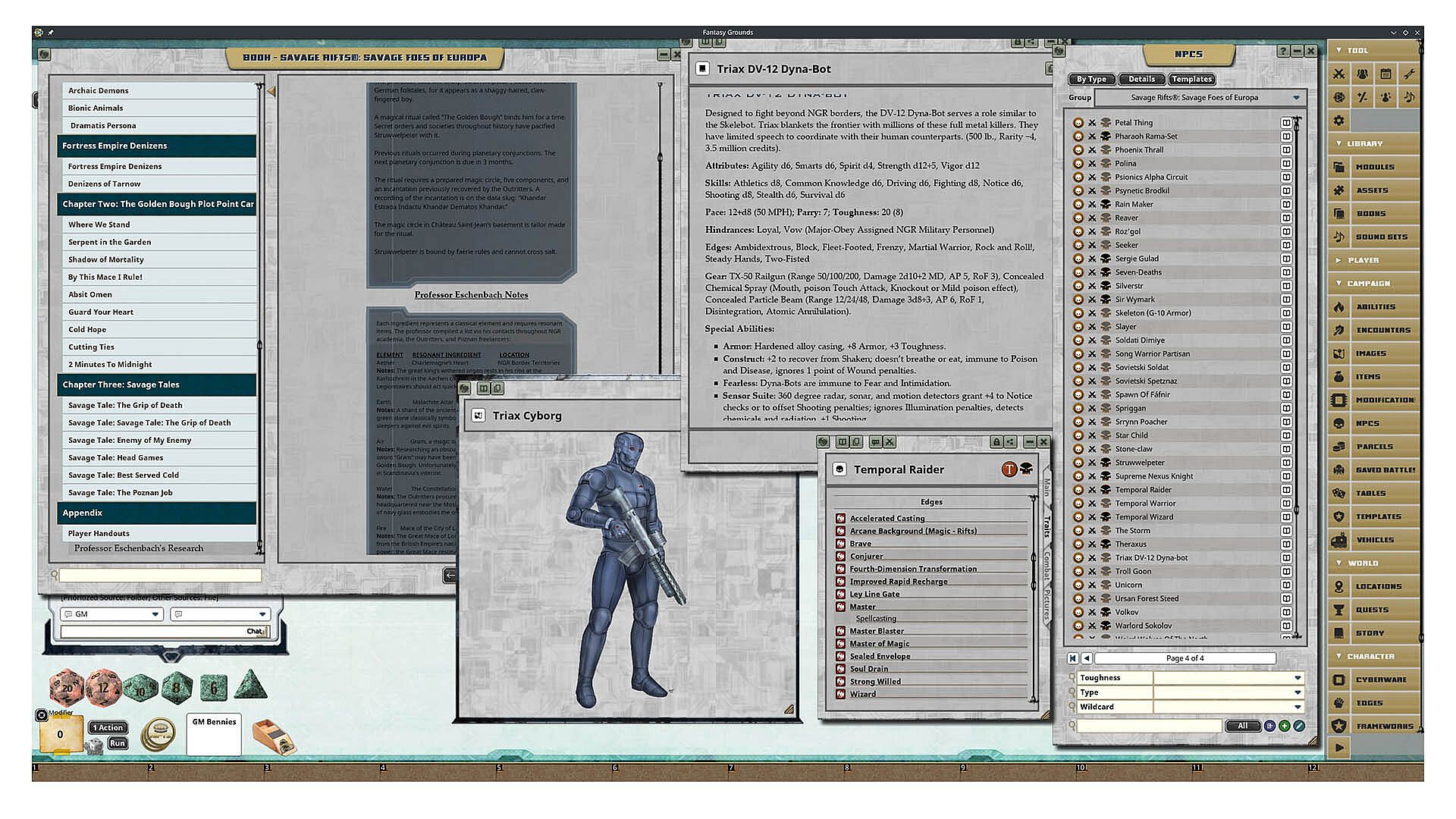The width and height of the screenshot is (1456, 819).
Task: Open Tables in the Campaign sidebar
Action: click(x=1374, y=494)
